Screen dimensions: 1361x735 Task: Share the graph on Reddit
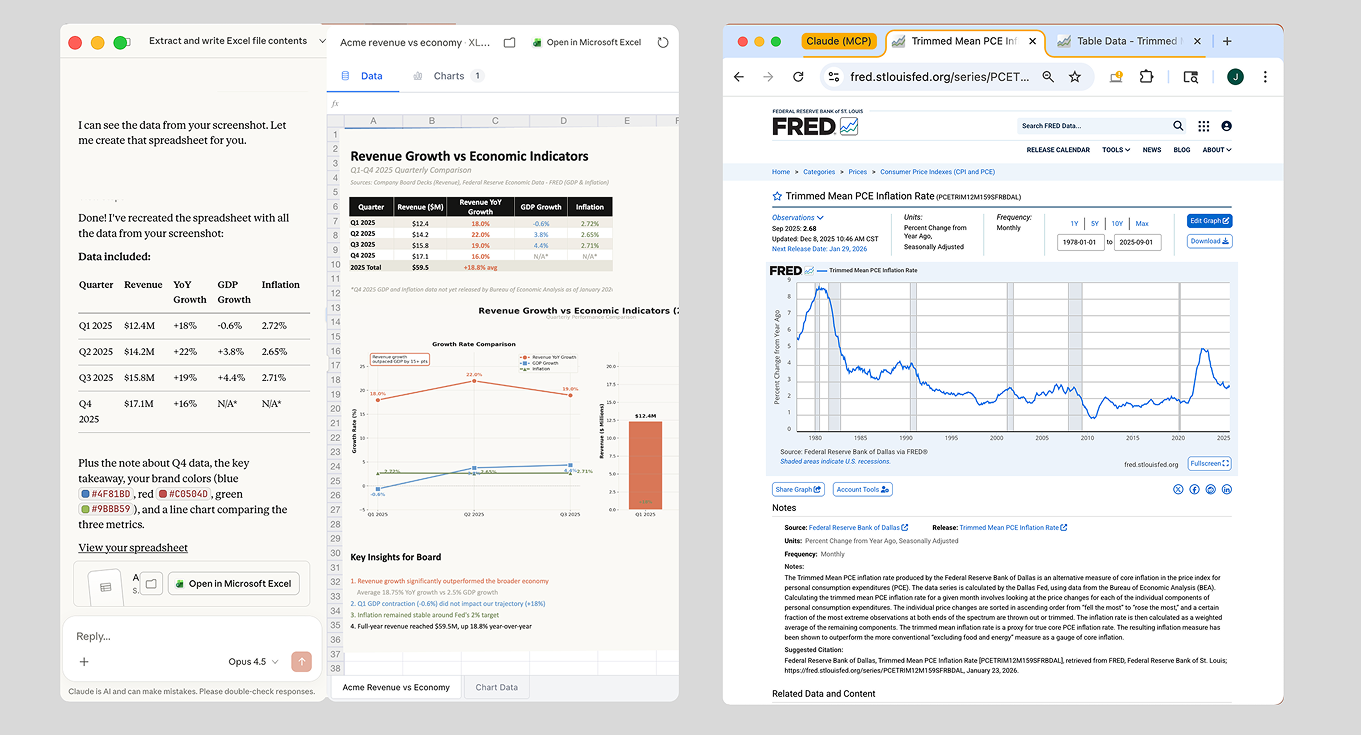(1210, 489)
